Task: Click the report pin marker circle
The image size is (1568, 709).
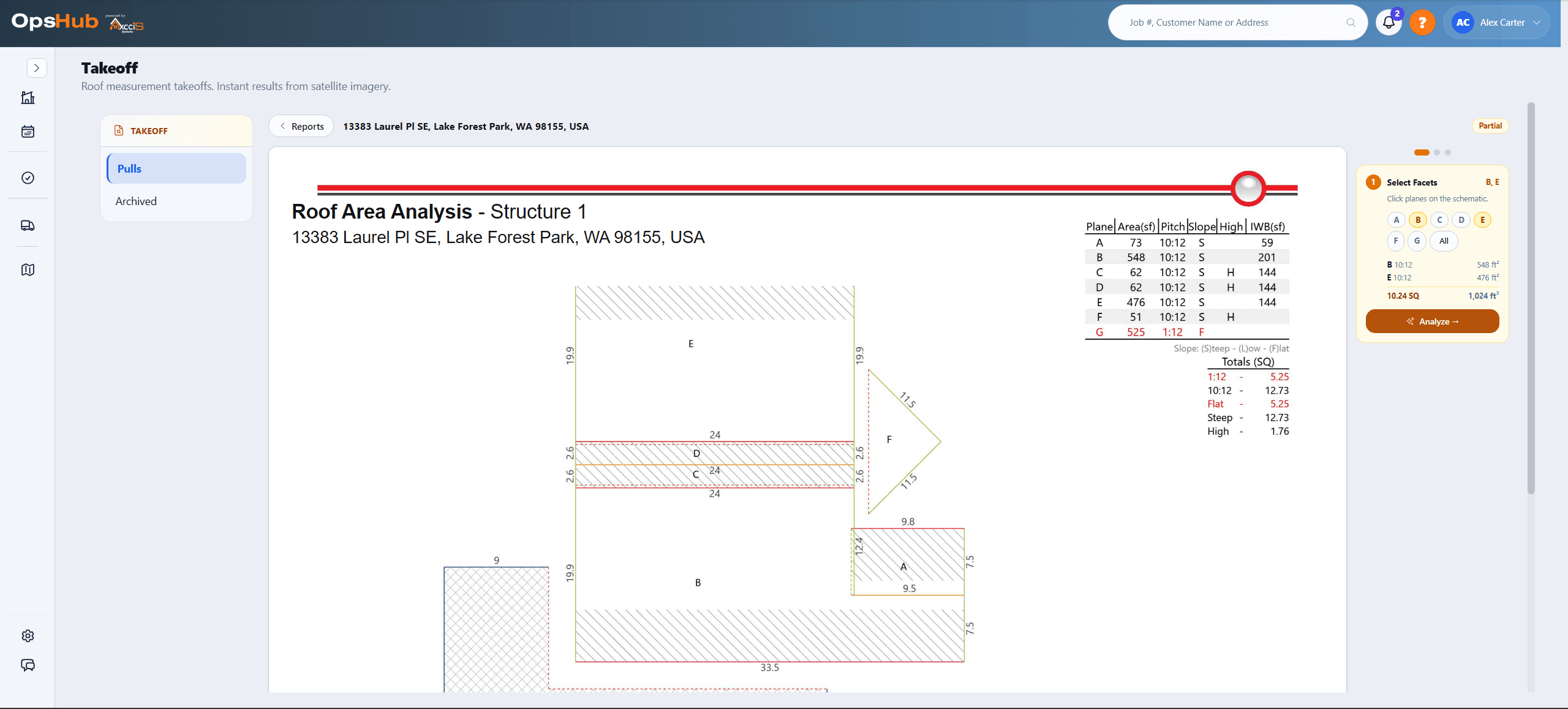Action: [x=1248, y=188]
